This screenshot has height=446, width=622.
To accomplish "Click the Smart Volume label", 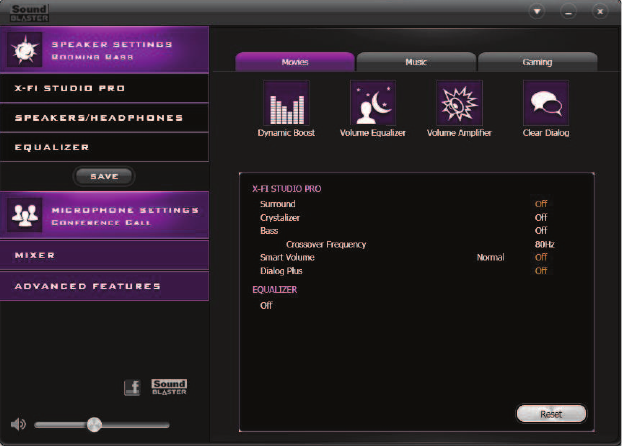I will pos(287,257).
